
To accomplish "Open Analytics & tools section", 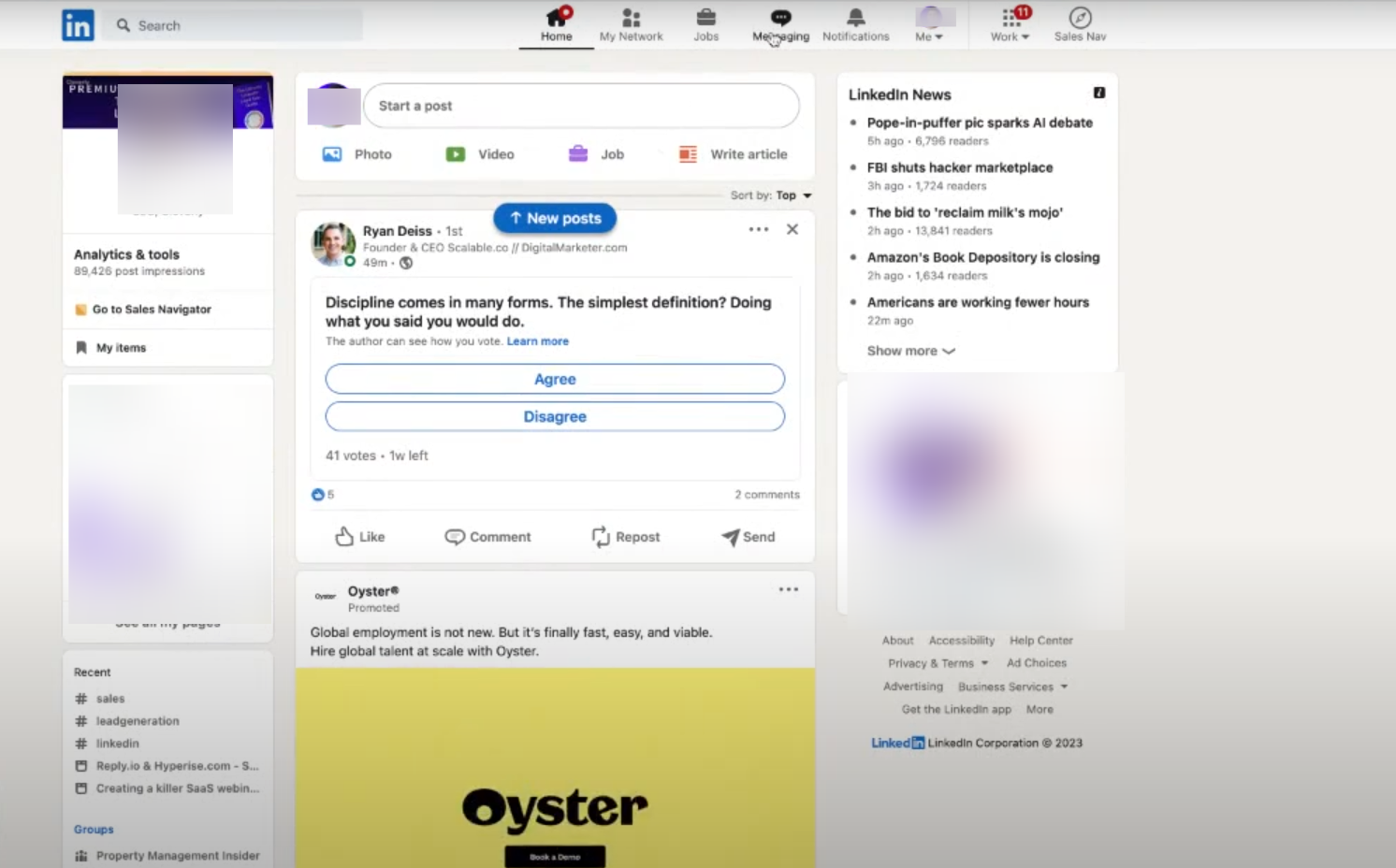I will coord(126,254).
